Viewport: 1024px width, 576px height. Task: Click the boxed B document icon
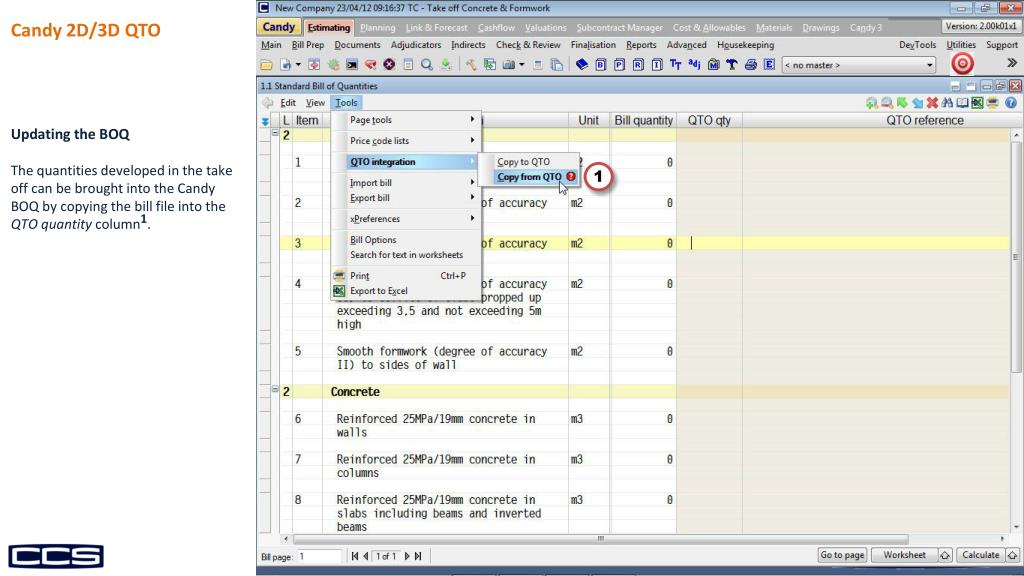[x=601, y=65]
